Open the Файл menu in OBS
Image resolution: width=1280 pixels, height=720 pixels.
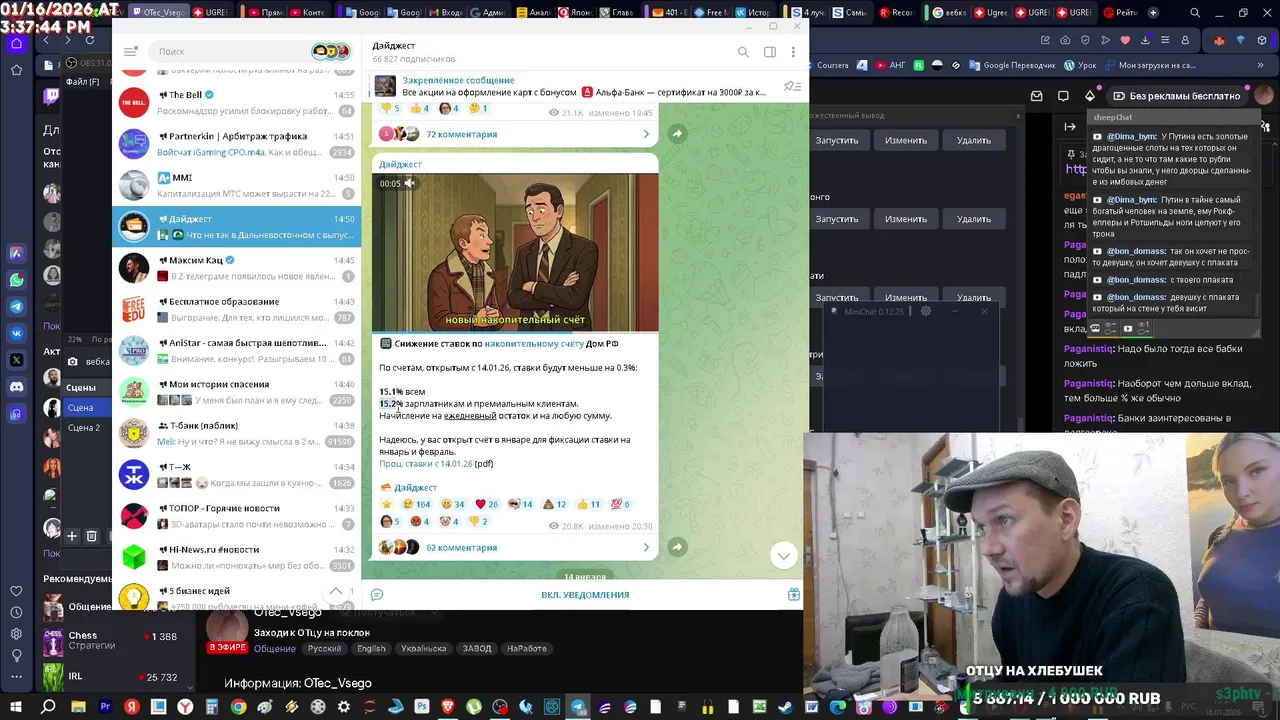[x=83, y=82]
